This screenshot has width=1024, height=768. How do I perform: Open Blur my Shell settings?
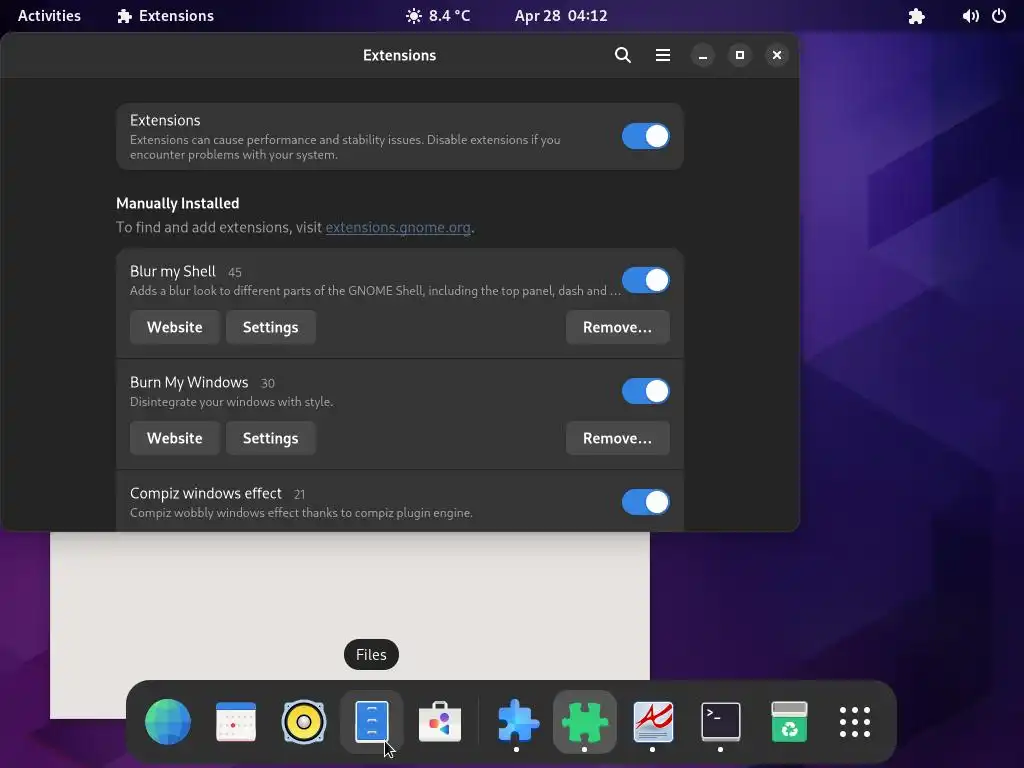[270, 327]
